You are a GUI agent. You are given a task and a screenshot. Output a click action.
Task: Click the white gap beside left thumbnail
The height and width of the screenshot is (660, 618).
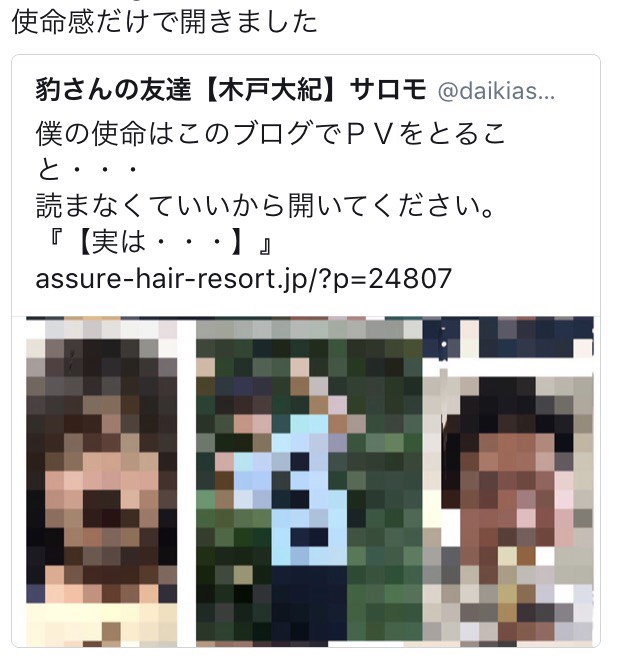click(186, 482)
